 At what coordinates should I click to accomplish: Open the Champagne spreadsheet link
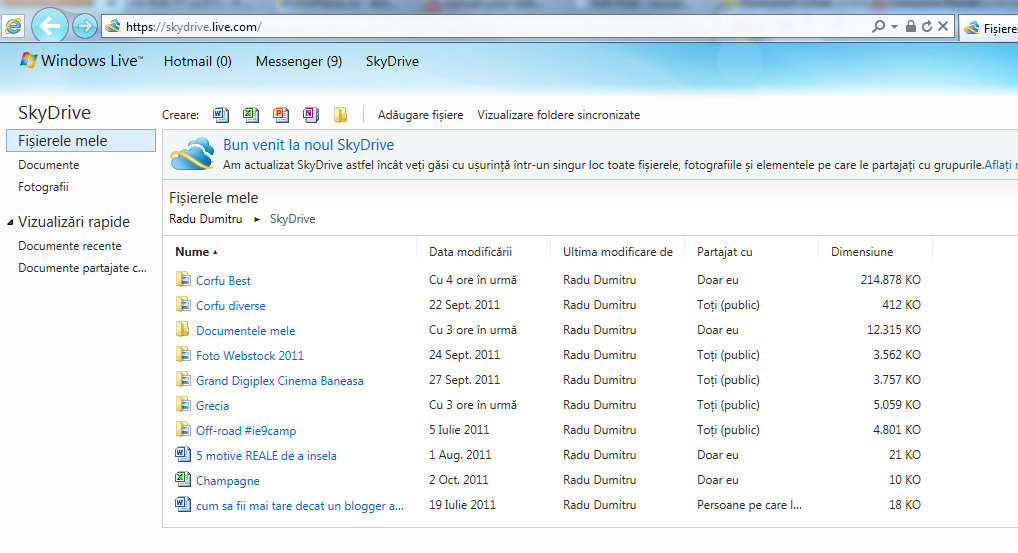[228, 481]
